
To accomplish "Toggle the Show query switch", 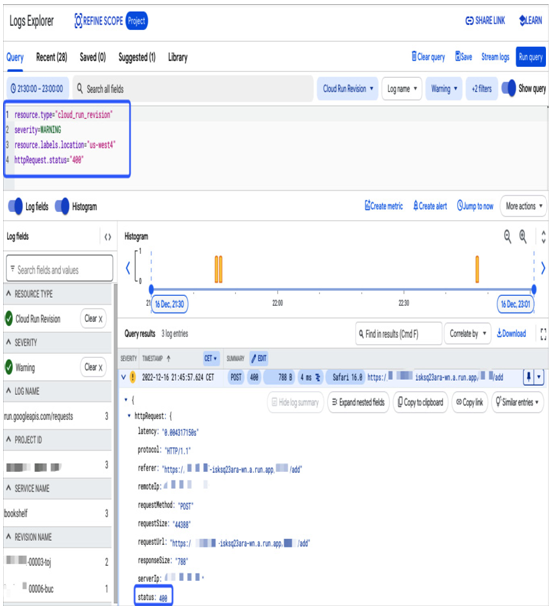I will 509,89.
